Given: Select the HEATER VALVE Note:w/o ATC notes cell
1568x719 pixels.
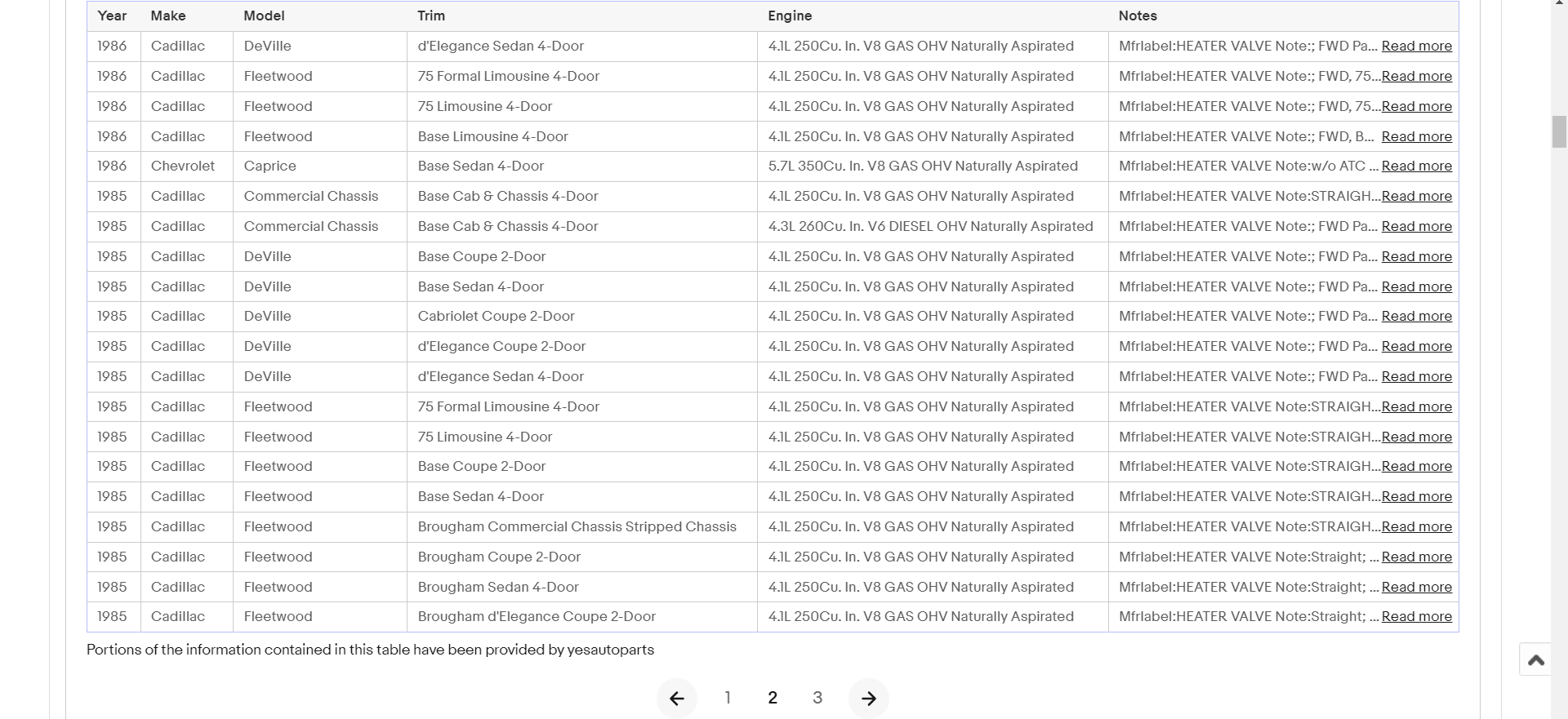Looking at the screenshot, I should click(1284, 166).
